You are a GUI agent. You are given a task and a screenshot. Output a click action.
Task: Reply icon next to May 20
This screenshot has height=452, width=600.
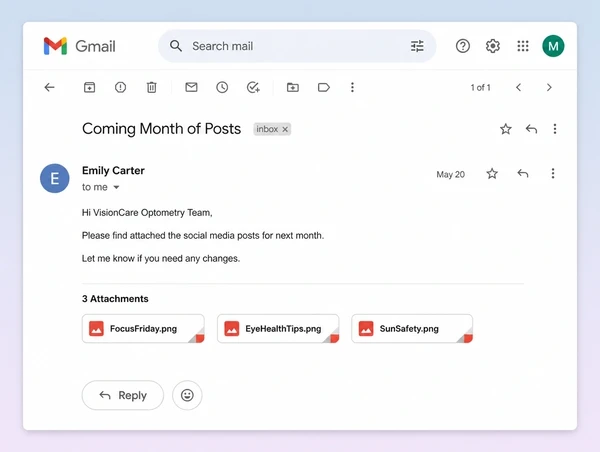[523, 174]
